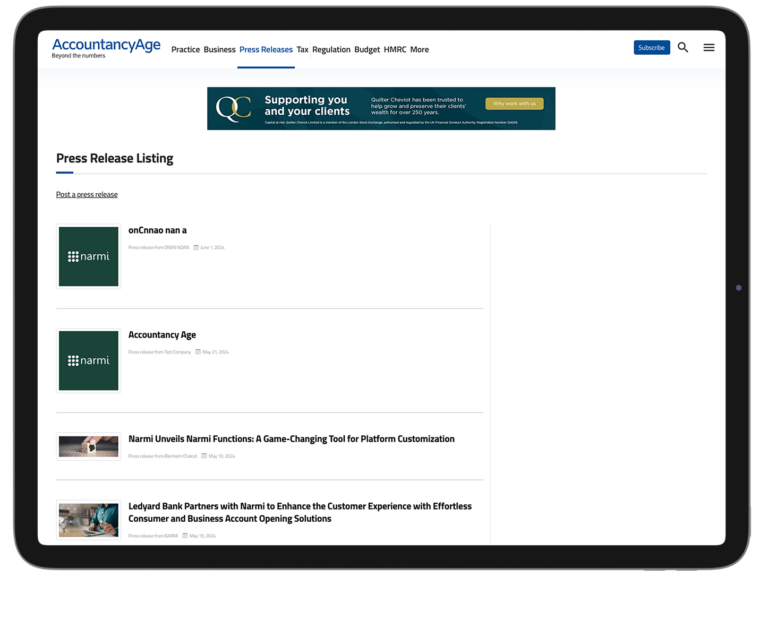
Task: Click 'Why work with us' banner button
Action: (514, 104)
